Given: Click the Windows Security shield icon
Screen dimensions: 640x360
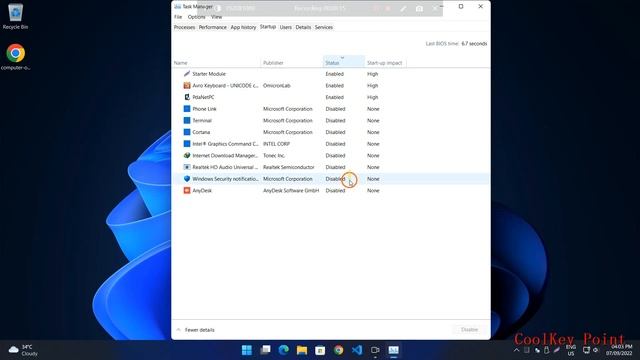Looking at the screenshot, I should pos(187,179).
